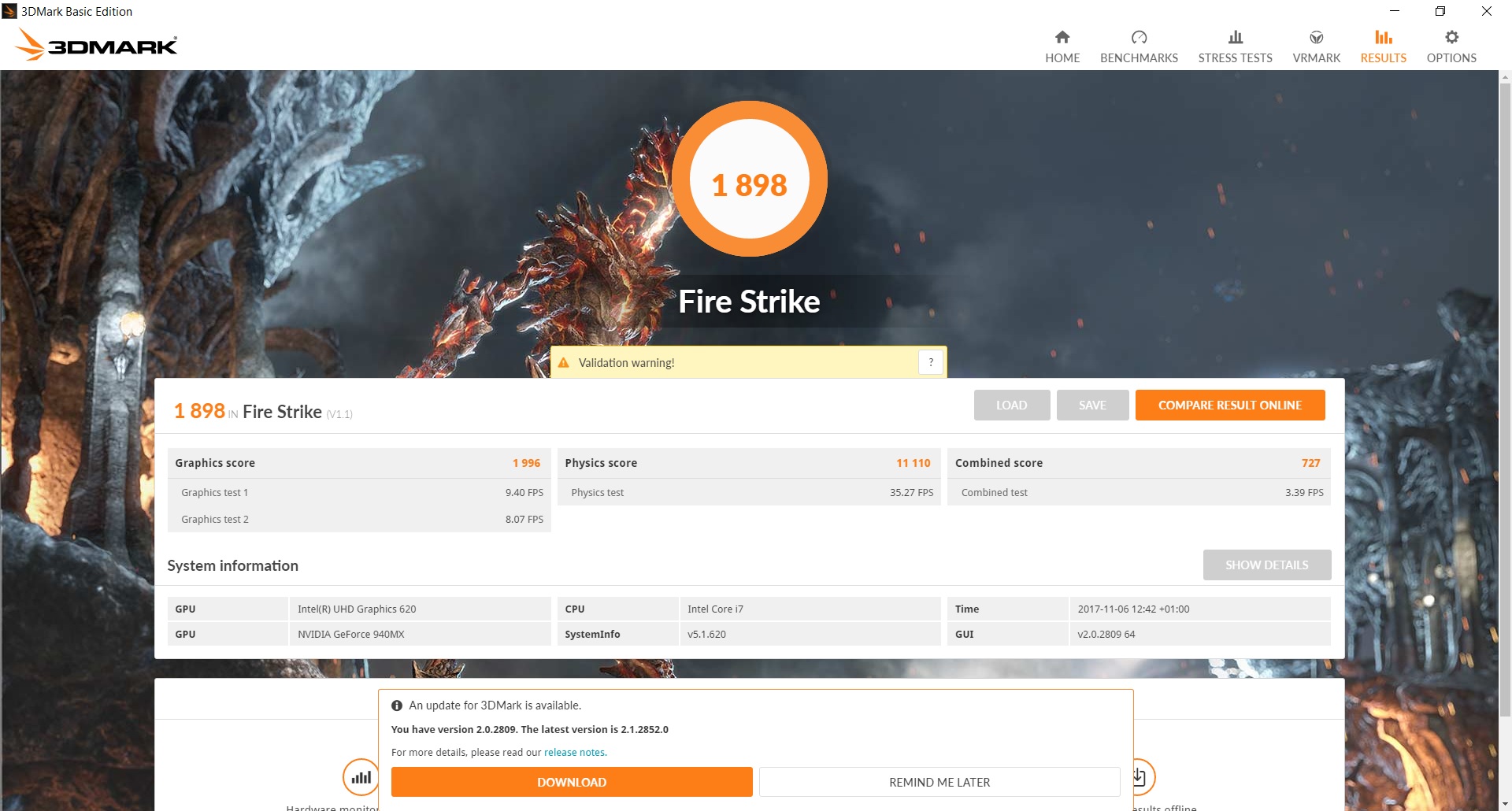The height and width of the screenshot is (811, 1512).
Task: Click the SystemInfo version v5.1.620
Action: 810,634
